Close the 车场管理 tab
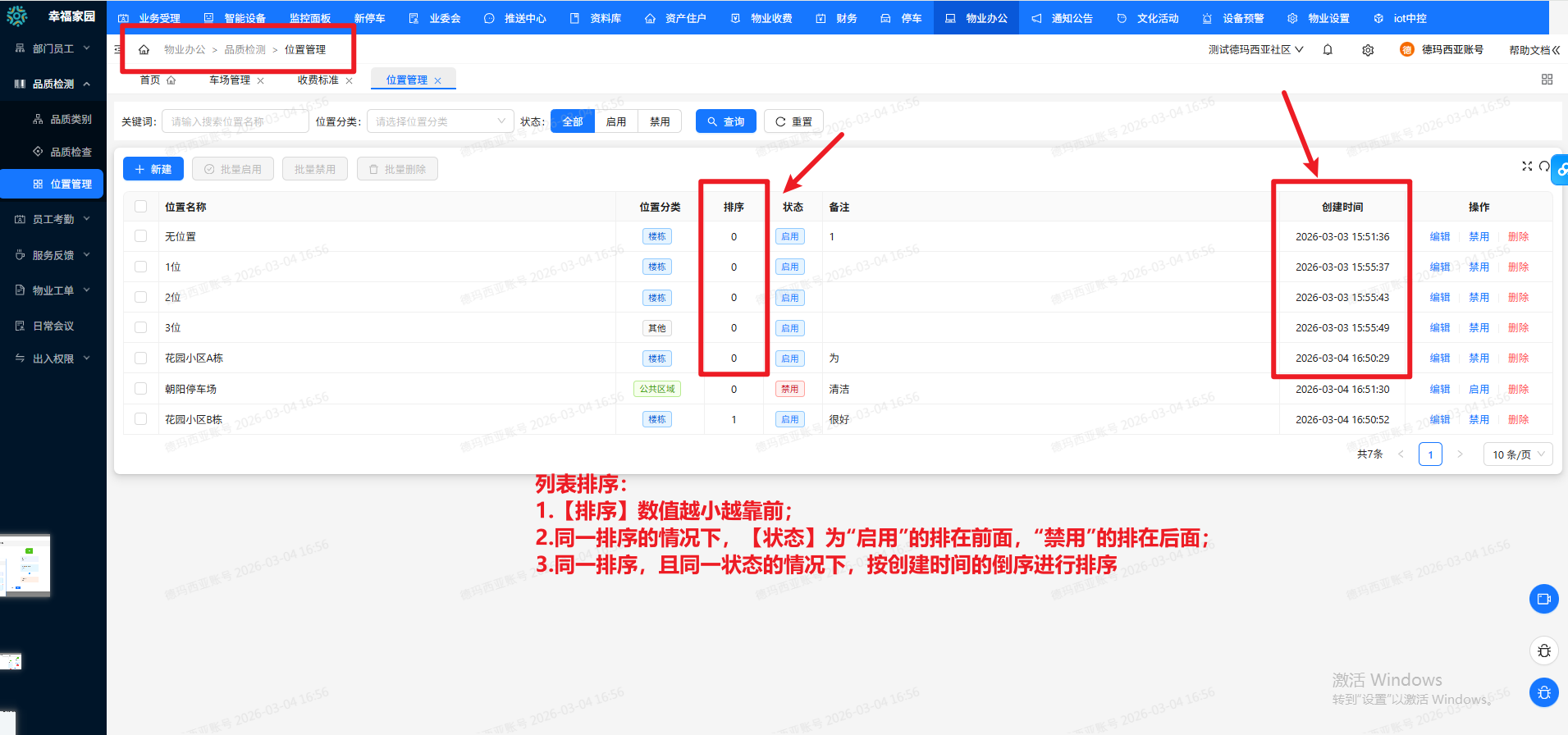This screenshot has width=1568, height=735. 260,80
